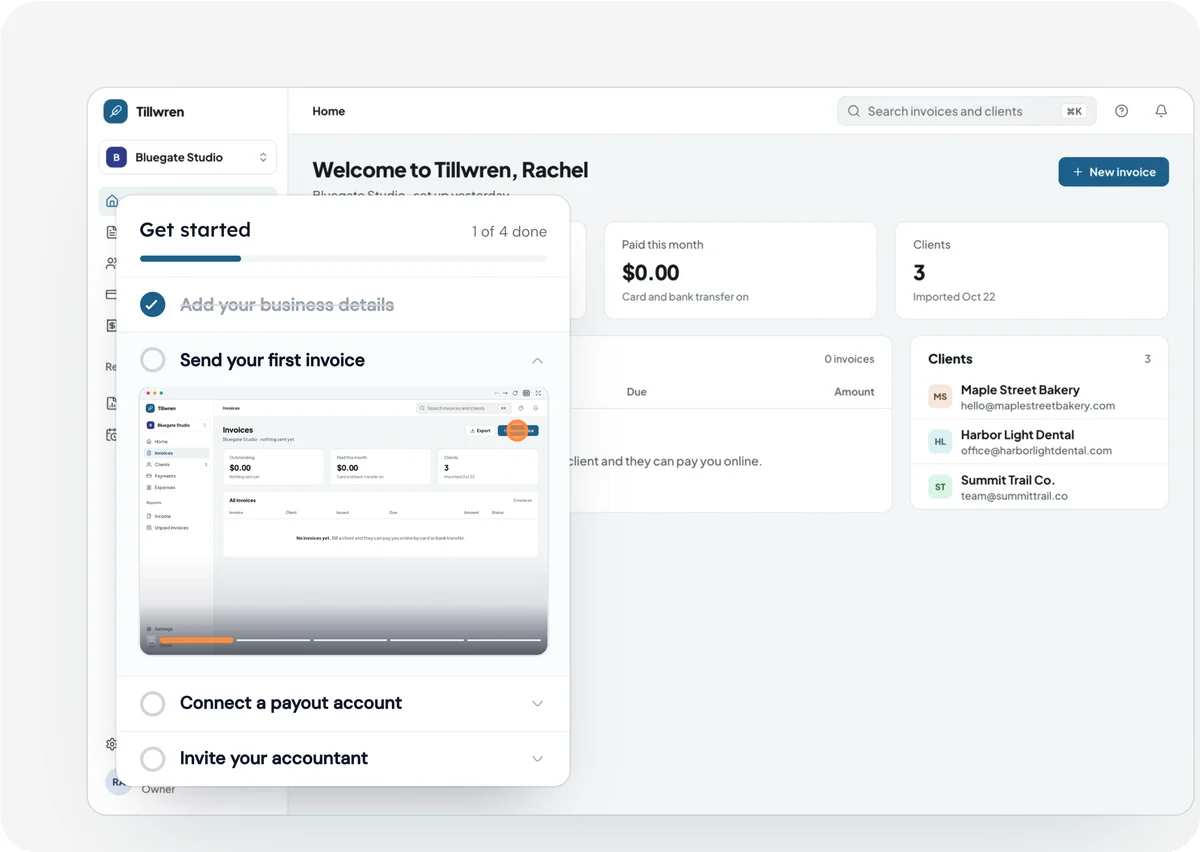1200x852 pixels.
Task: Collapse the Send your first invoice section
Action: [537, 360]
